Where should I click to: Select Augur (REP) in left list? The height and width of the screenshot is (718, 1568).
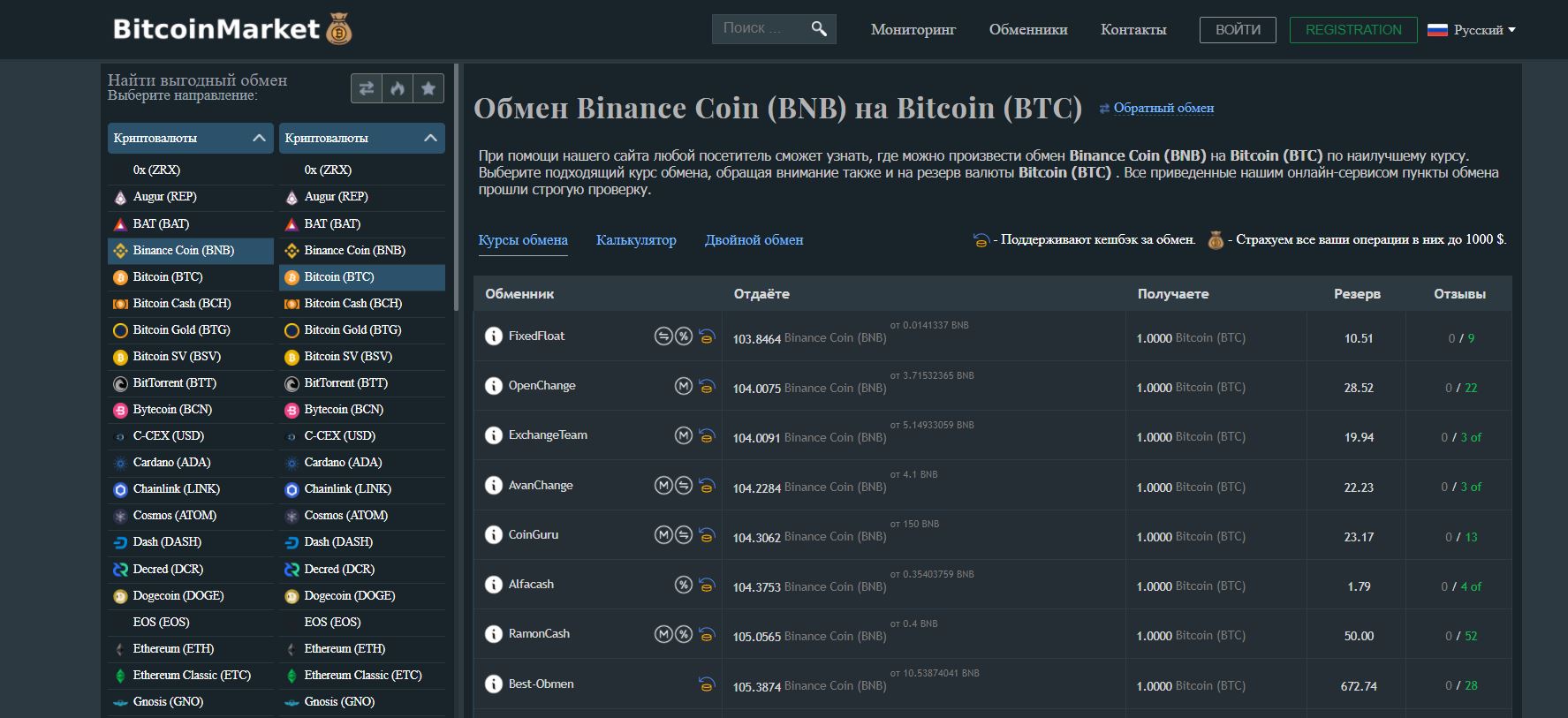(191, 196)
